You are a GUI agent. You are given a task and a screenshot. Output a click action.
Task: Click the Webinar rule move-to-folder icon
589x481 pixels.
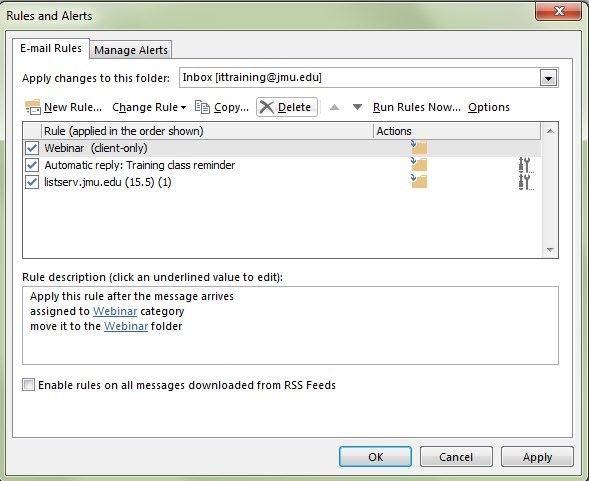click(419, 147)
